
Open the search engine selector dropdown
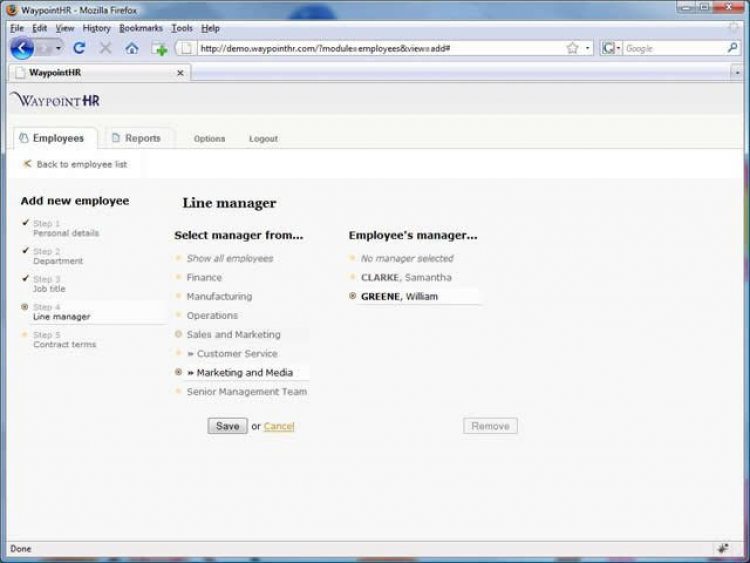611,48
